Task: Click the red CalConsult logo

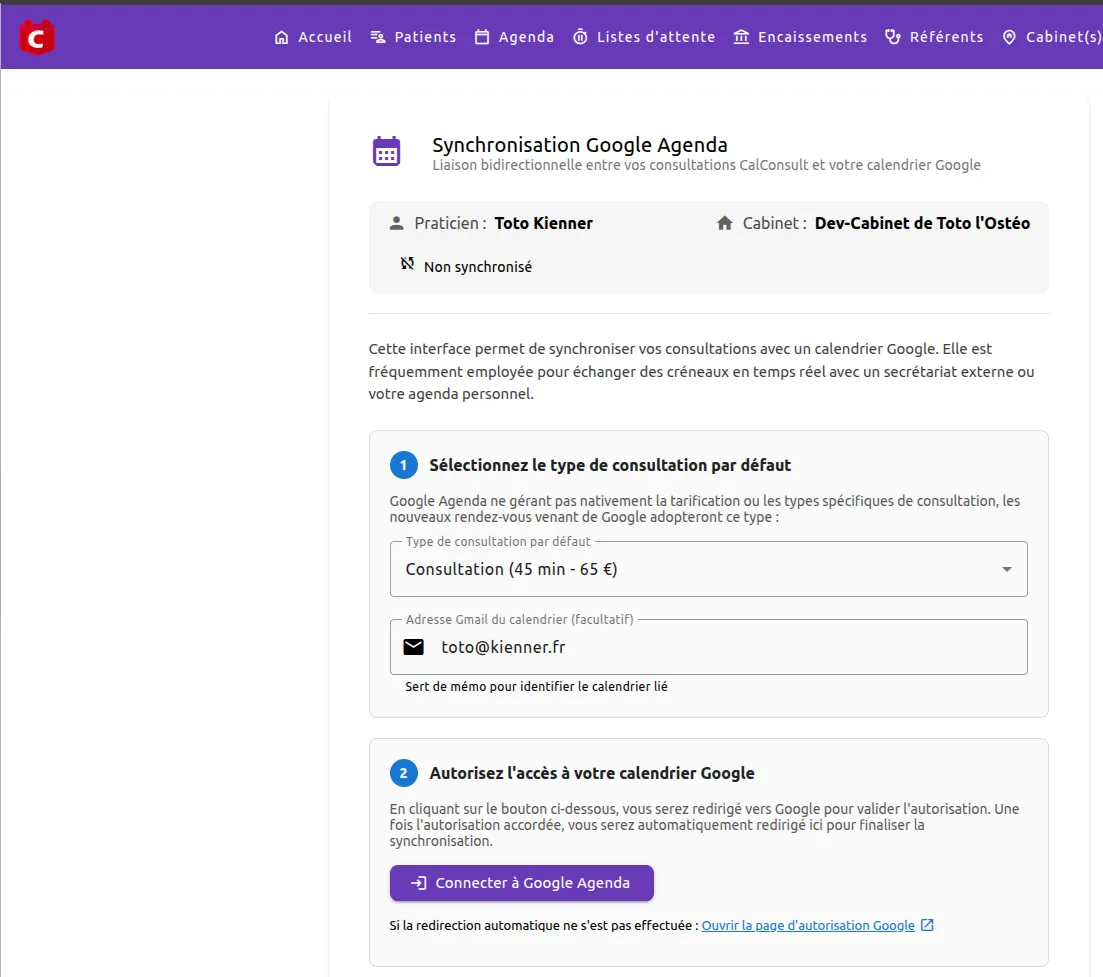Action: point(37,37)
